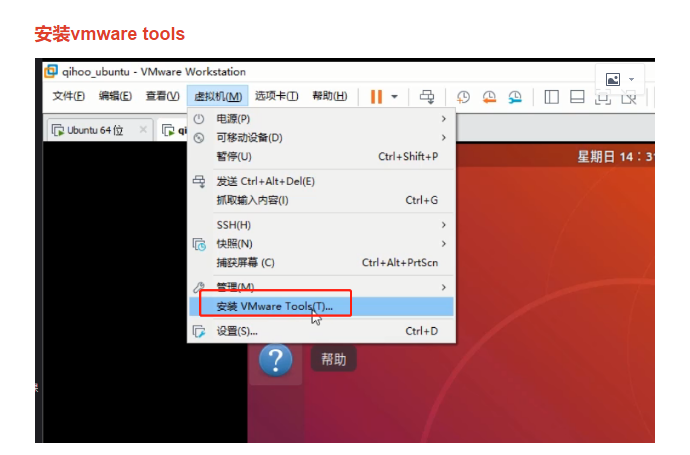Pause the virtual machine with pause icon
Image resolution: width=690 pixels, height=455 pixels.
tap(376, 96)
